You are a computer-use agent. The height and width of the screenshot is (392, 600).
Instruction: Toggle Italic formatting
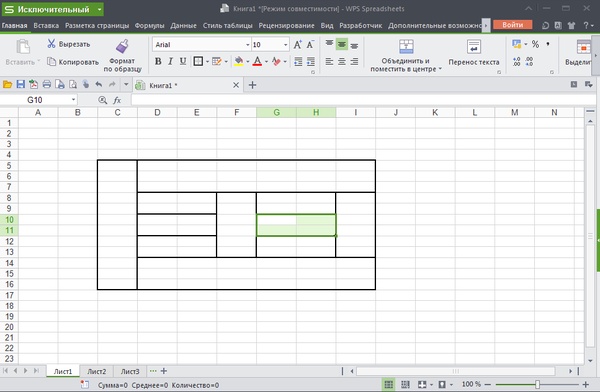click(170, 61)
